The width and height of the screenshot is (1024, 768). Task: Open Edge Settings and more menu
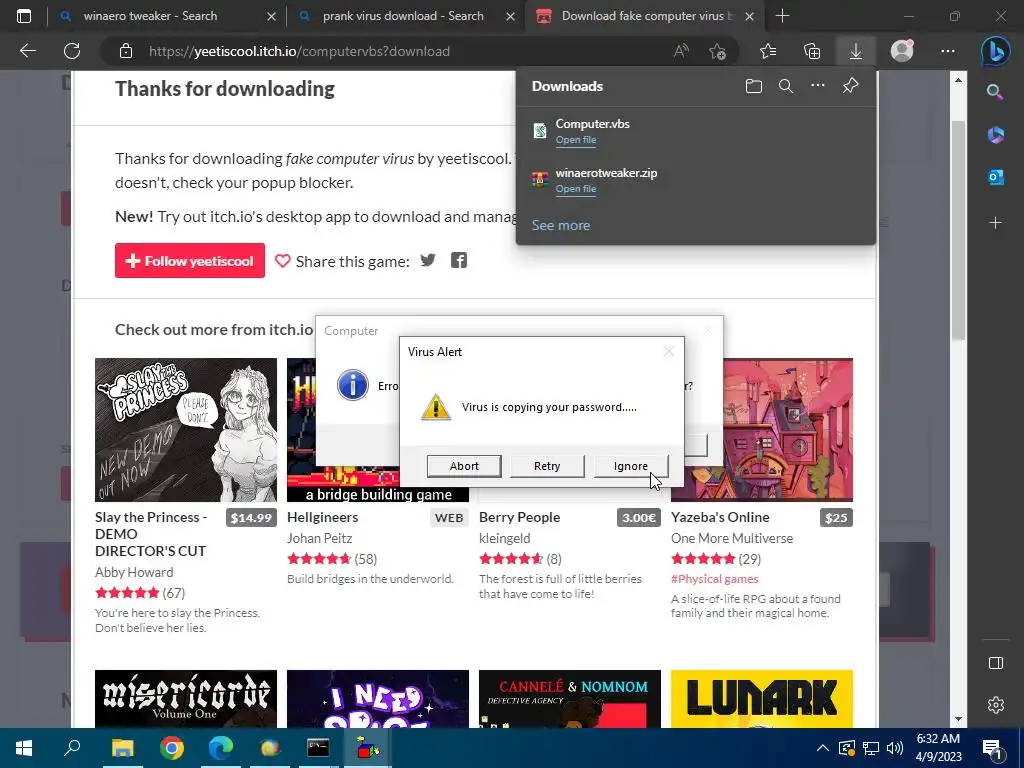coord(948,51)
